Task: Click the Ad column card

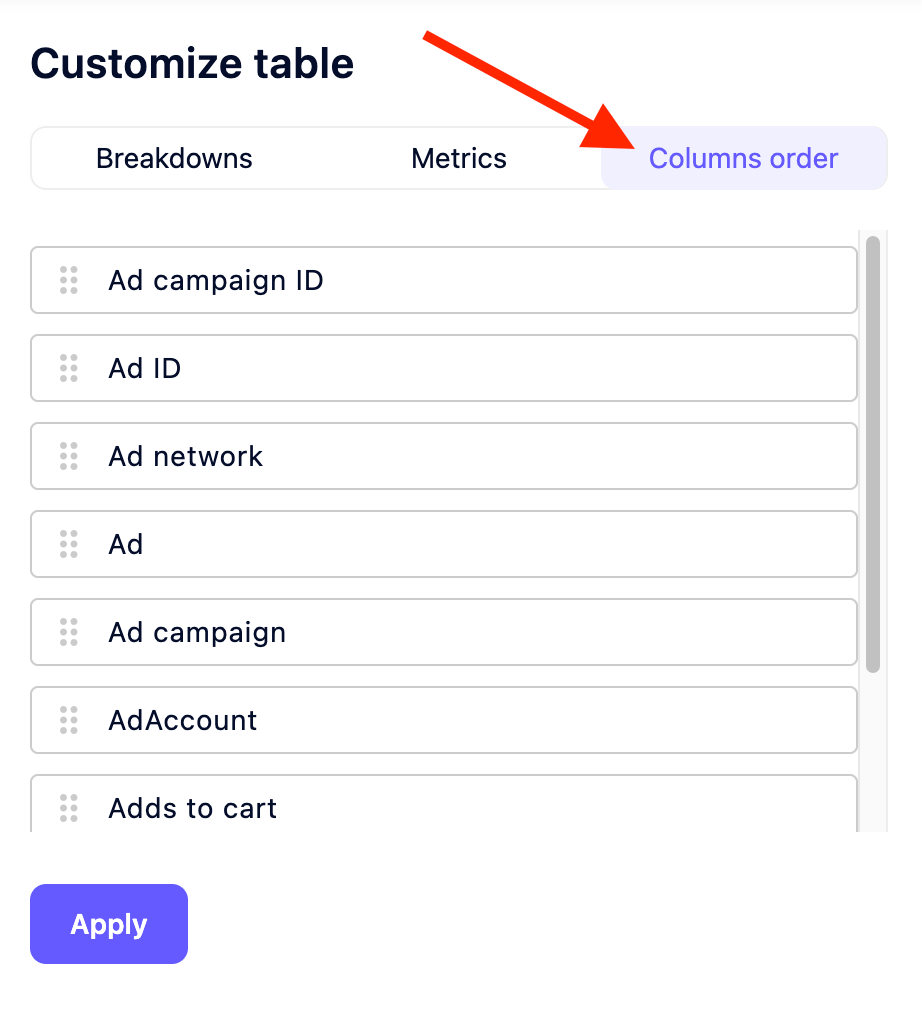Action: (444, 544)
